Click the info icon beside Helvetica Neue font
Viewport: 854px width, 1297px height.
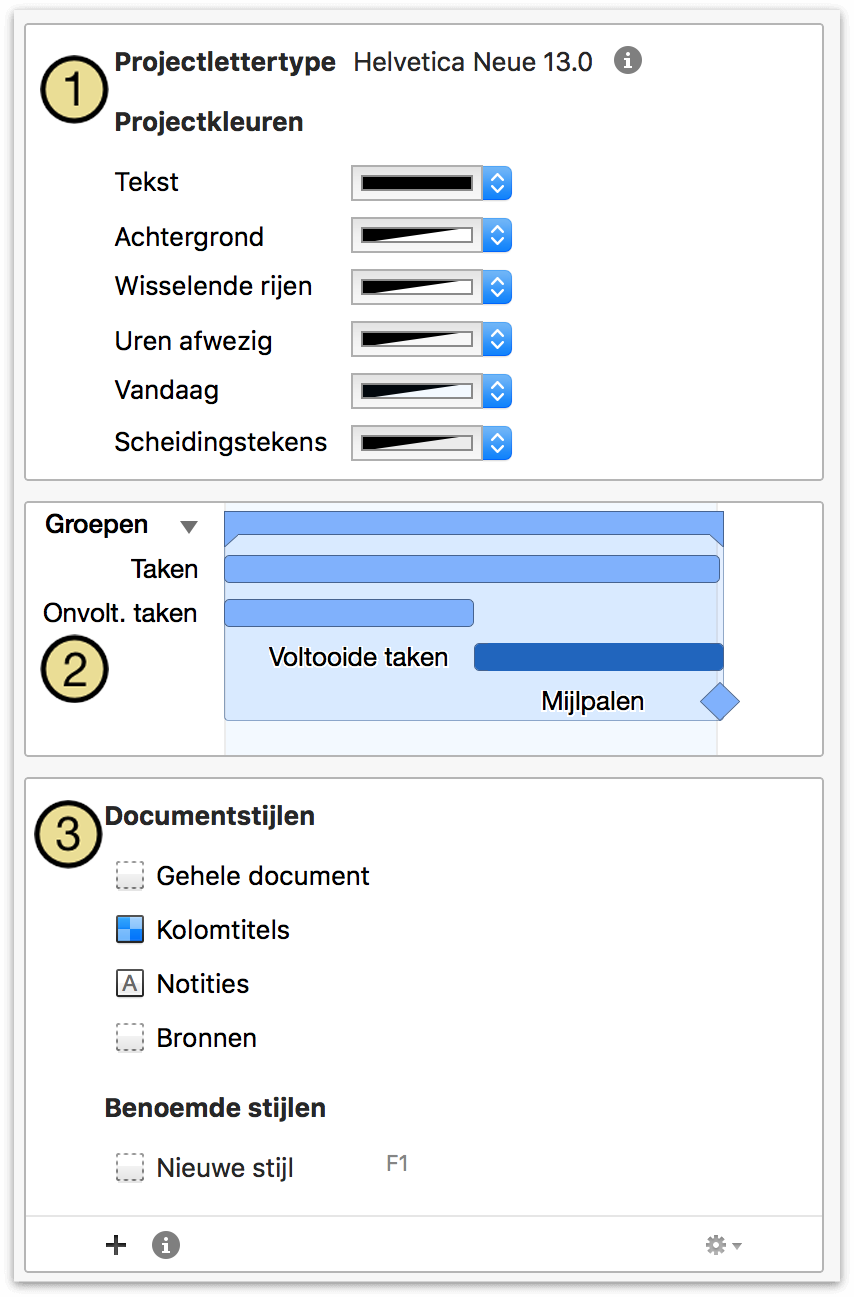click(627, 61)
